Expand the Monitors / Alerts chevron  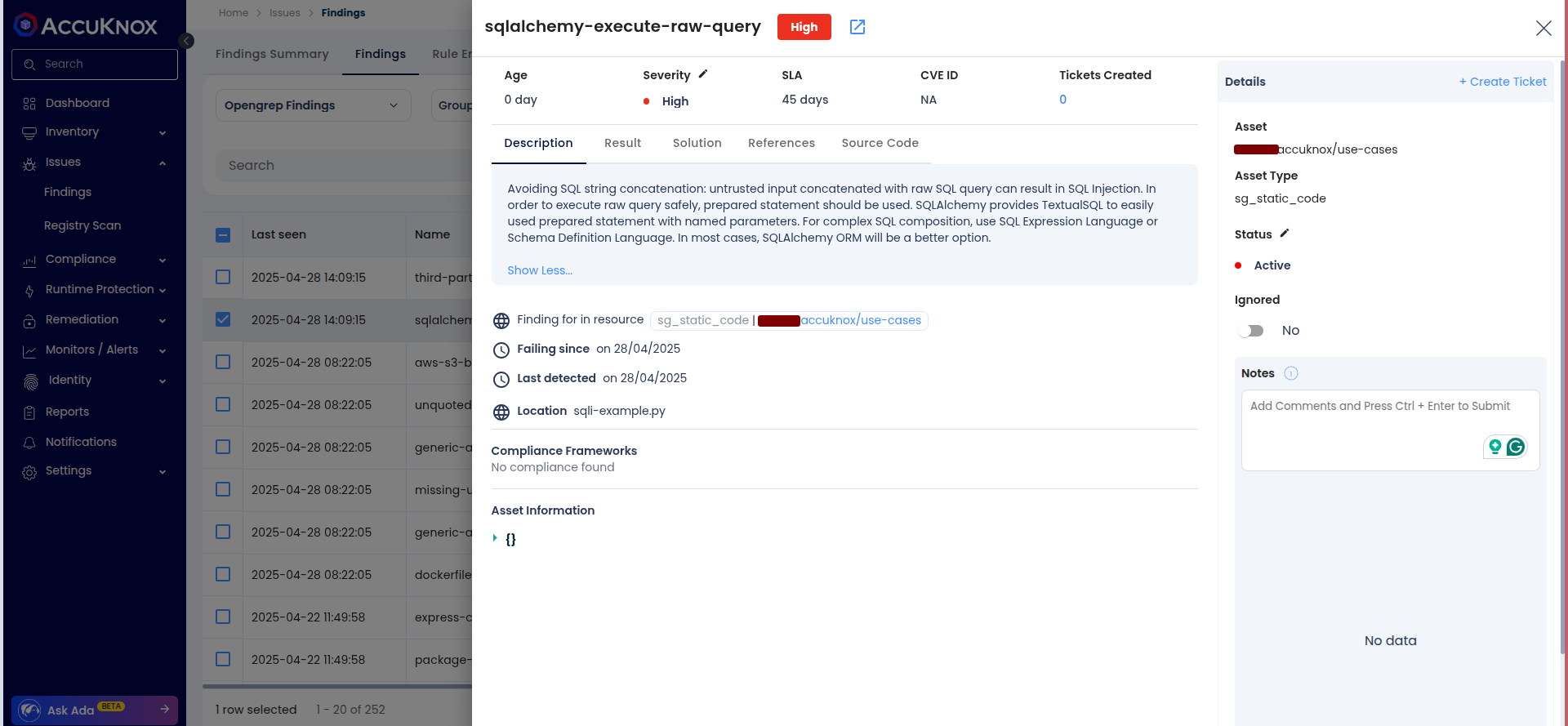click(163, 351)
